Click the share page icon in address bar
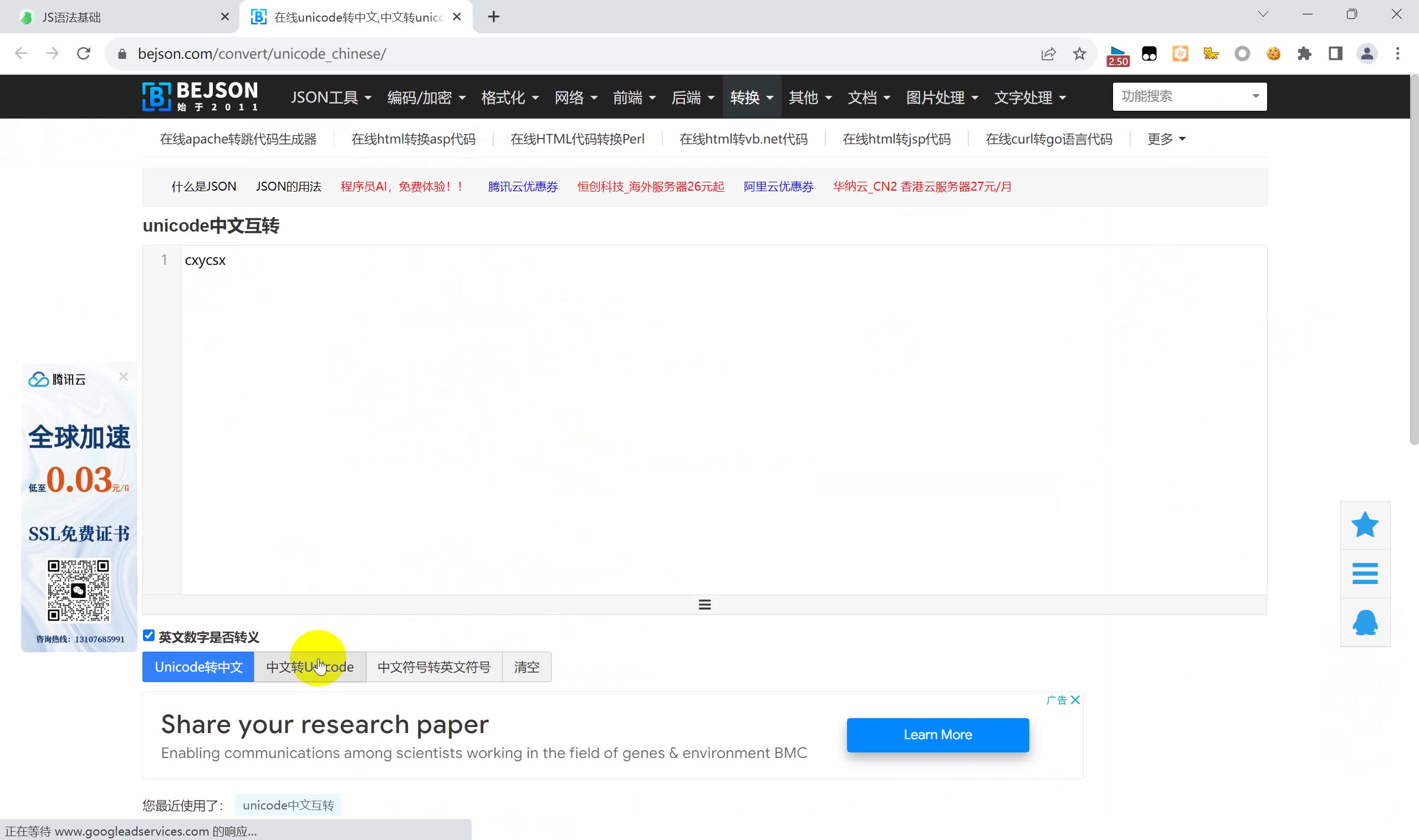The height and width of the screenshot is (840, 1419). [x=1048, y=53]
